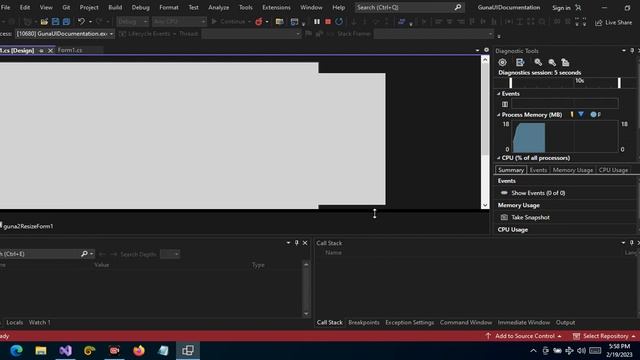The height and width of the screenshot is (360, 640).
Task: Restart the debugging session
Action: 339,22
